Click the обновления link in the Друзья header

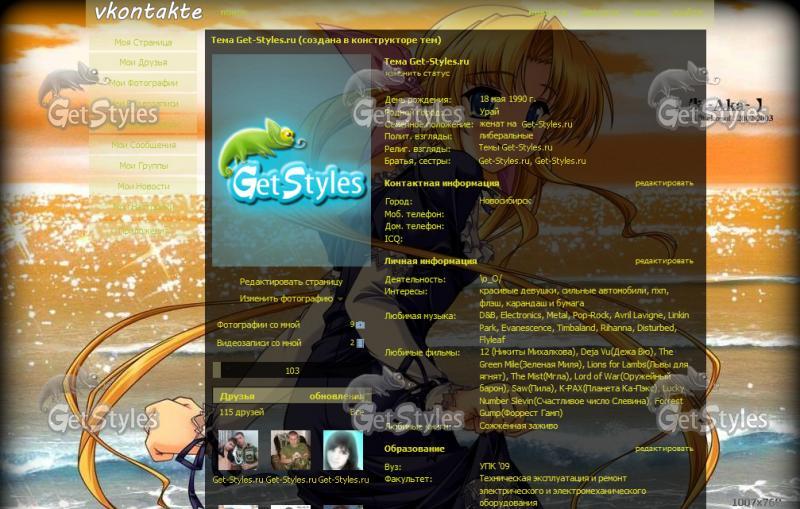tap(336, 396)
